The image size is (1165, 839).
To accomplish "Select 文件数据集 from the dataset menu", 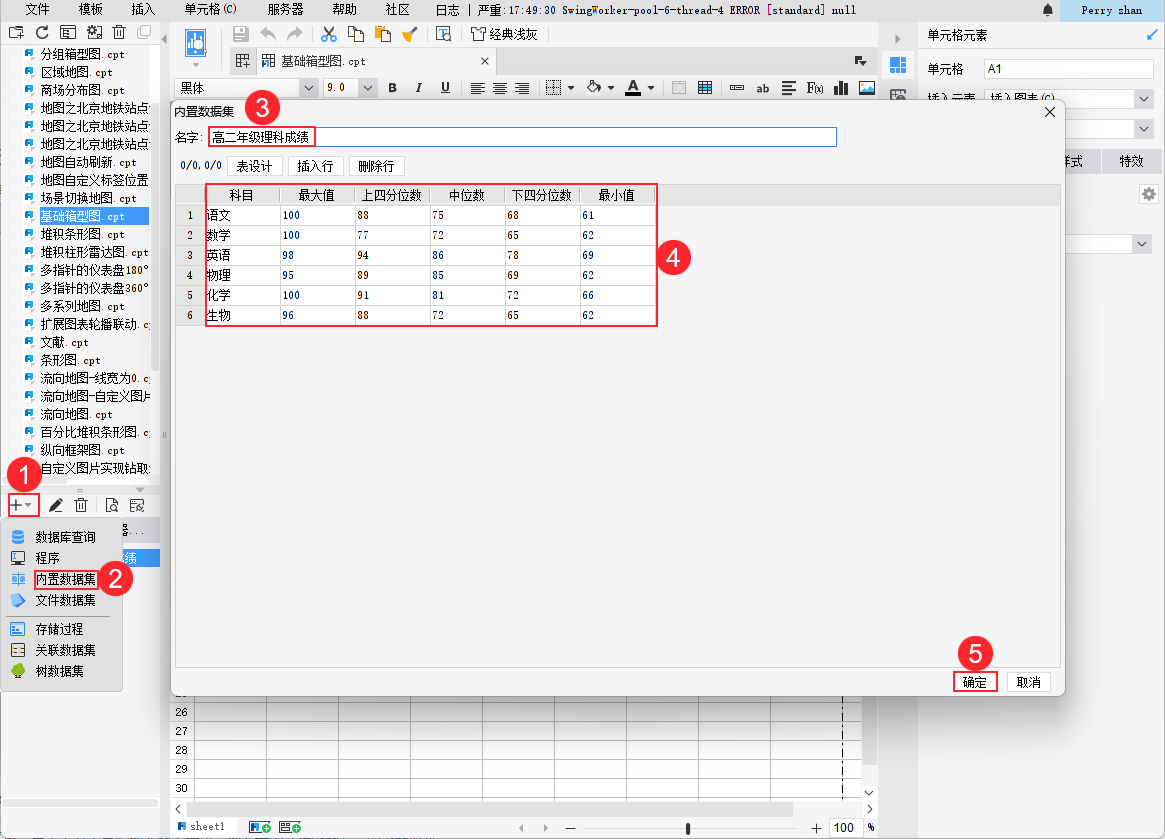I will click(x=65, y=600).
